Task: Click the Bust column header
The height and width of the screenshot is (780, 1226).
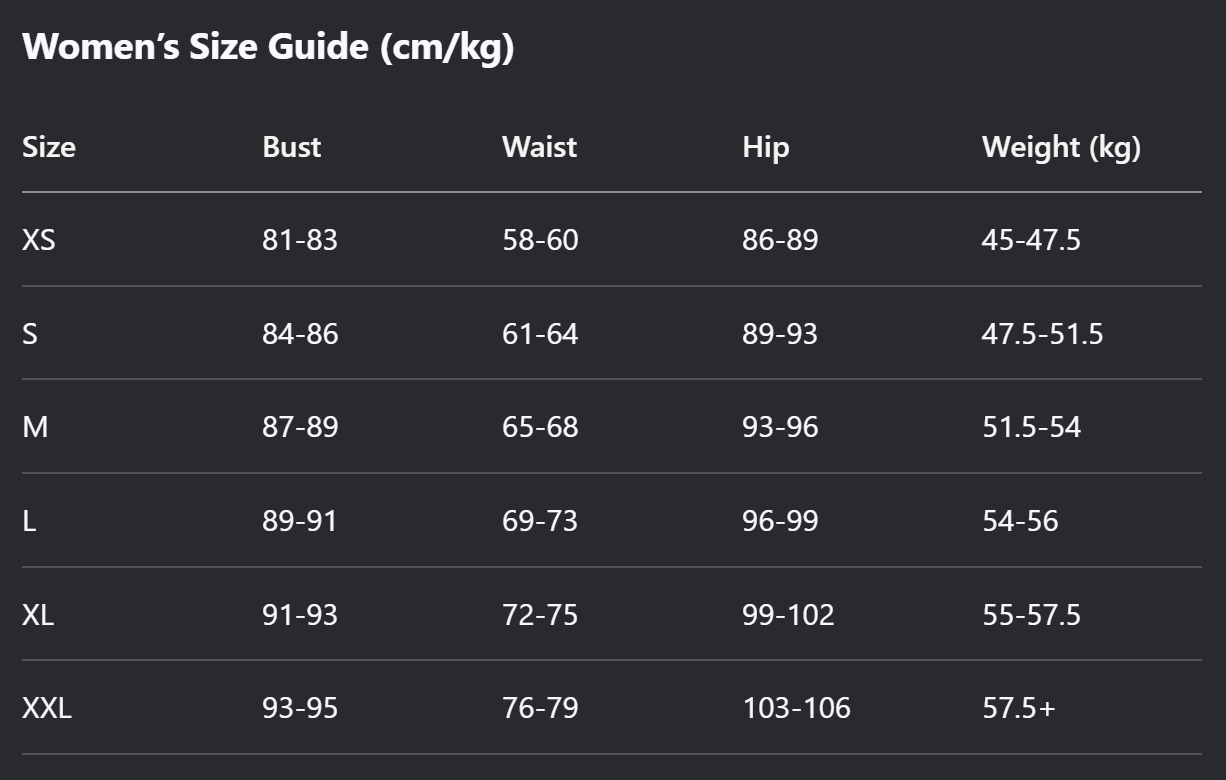Action: tap(292, 147)
